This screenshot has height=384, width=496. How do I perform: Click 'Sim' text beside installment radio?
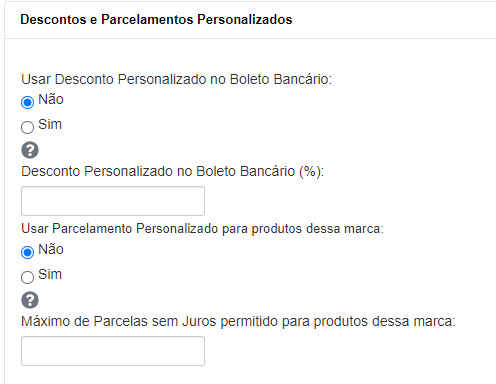(x=50, y=274)
